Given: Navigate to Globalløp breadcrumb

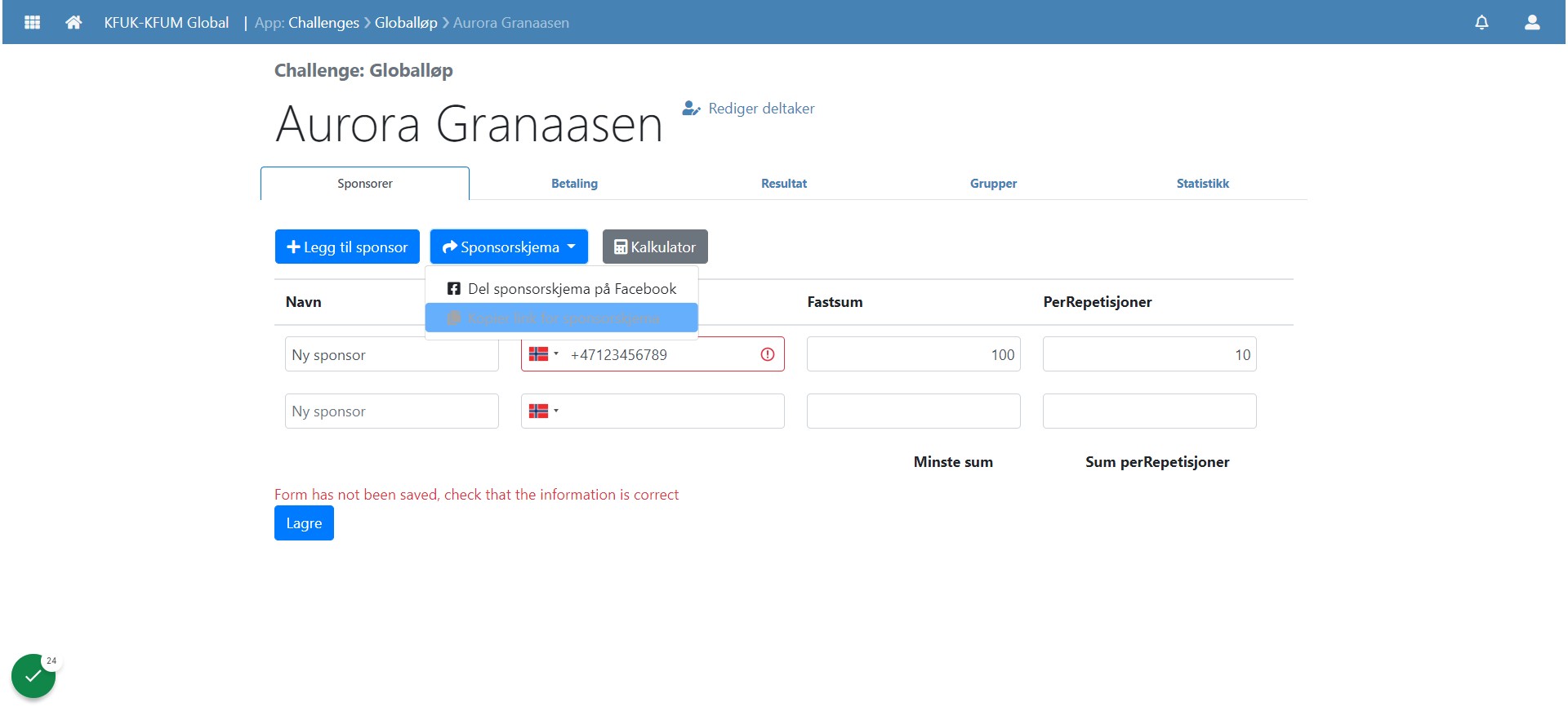Looking at the screenshot, I should tap(406, 23).
